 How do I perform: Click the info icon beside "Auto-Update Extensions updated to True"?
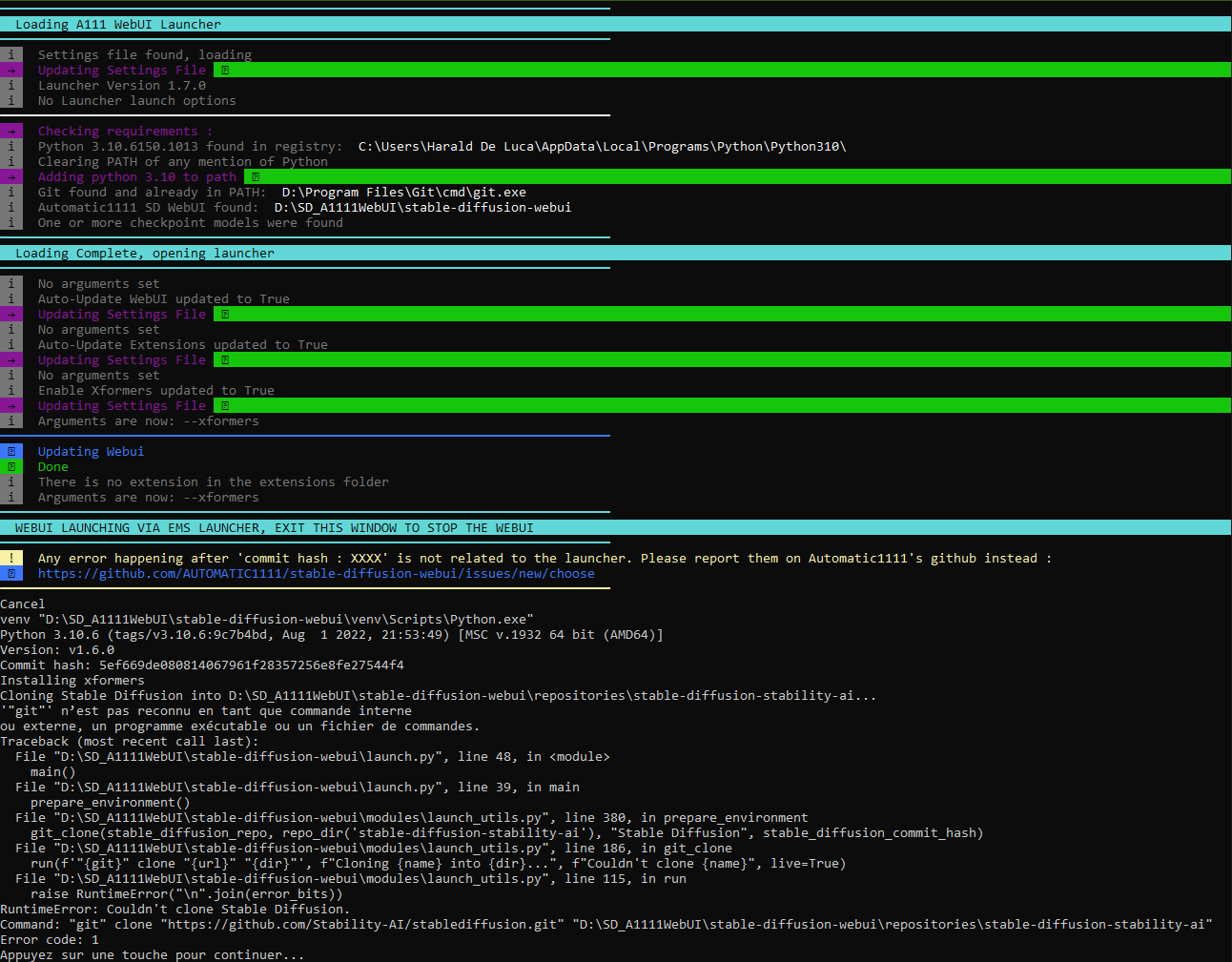click(11, 344)
